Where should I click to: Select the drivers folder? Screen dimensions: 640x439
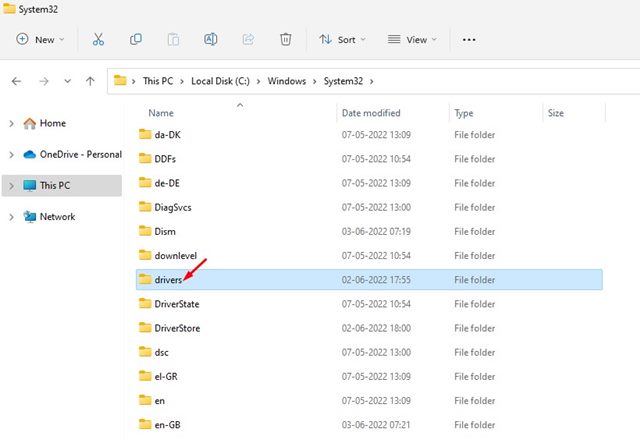point(168,279)
